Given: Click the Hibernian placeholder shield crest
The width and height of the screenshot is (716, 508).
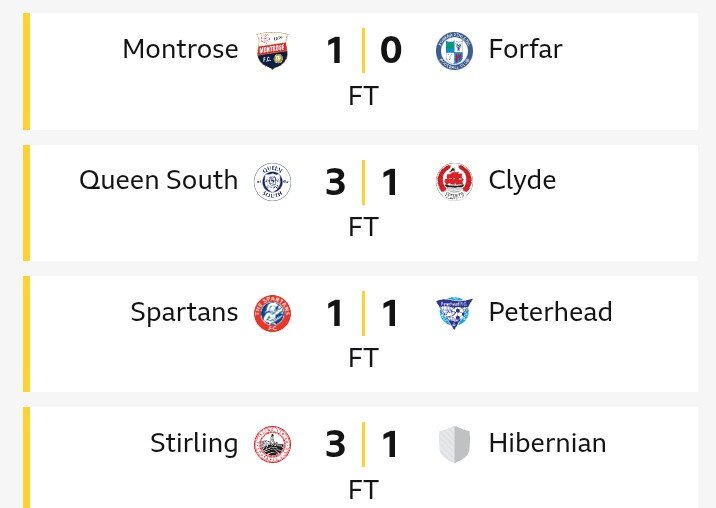Looking at the screenshot, I should pyautogui.click(x=454, y=444).
